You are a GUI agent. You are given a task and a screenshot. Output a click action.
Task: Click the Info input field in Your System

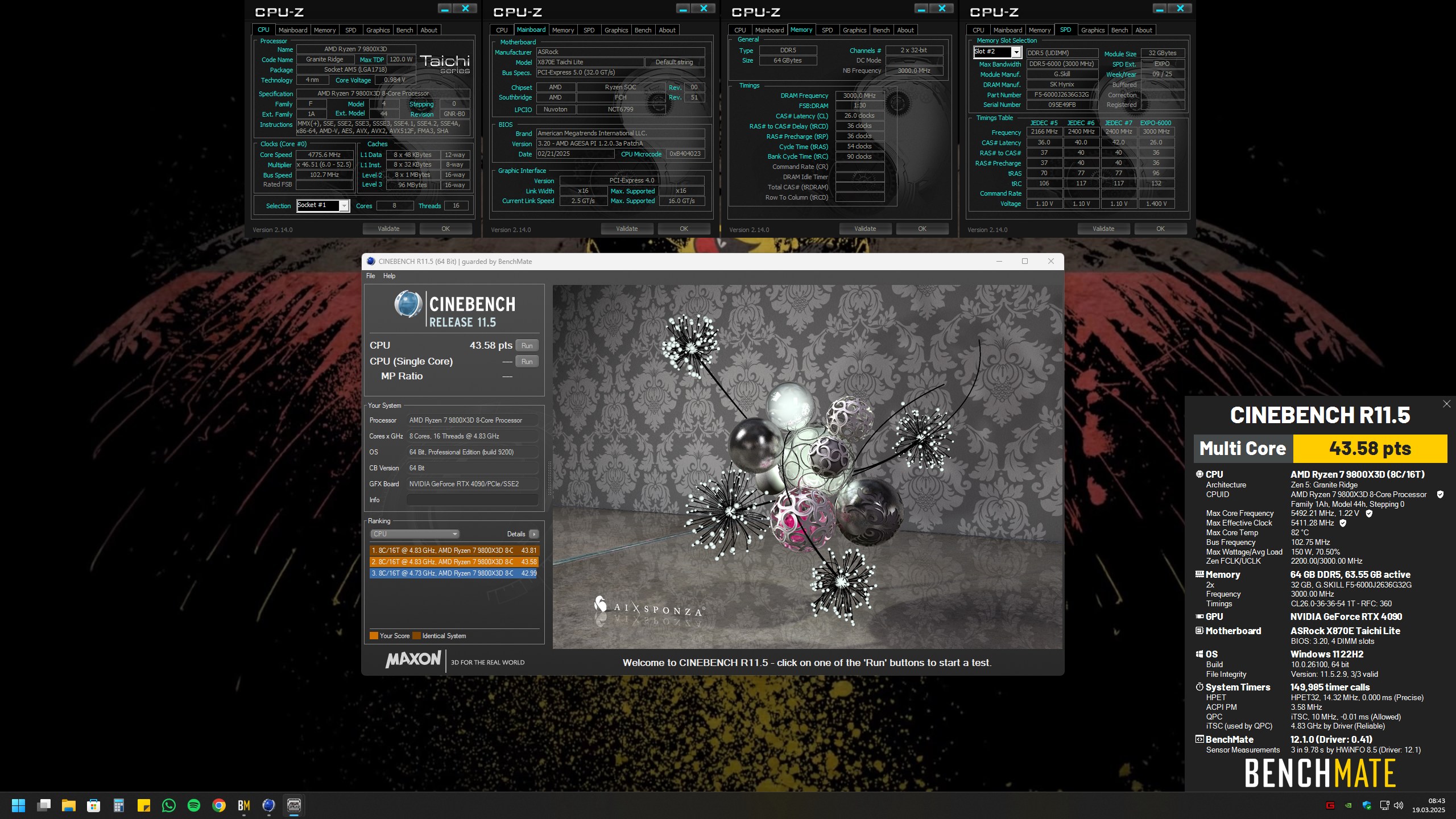tap(472, 500)
